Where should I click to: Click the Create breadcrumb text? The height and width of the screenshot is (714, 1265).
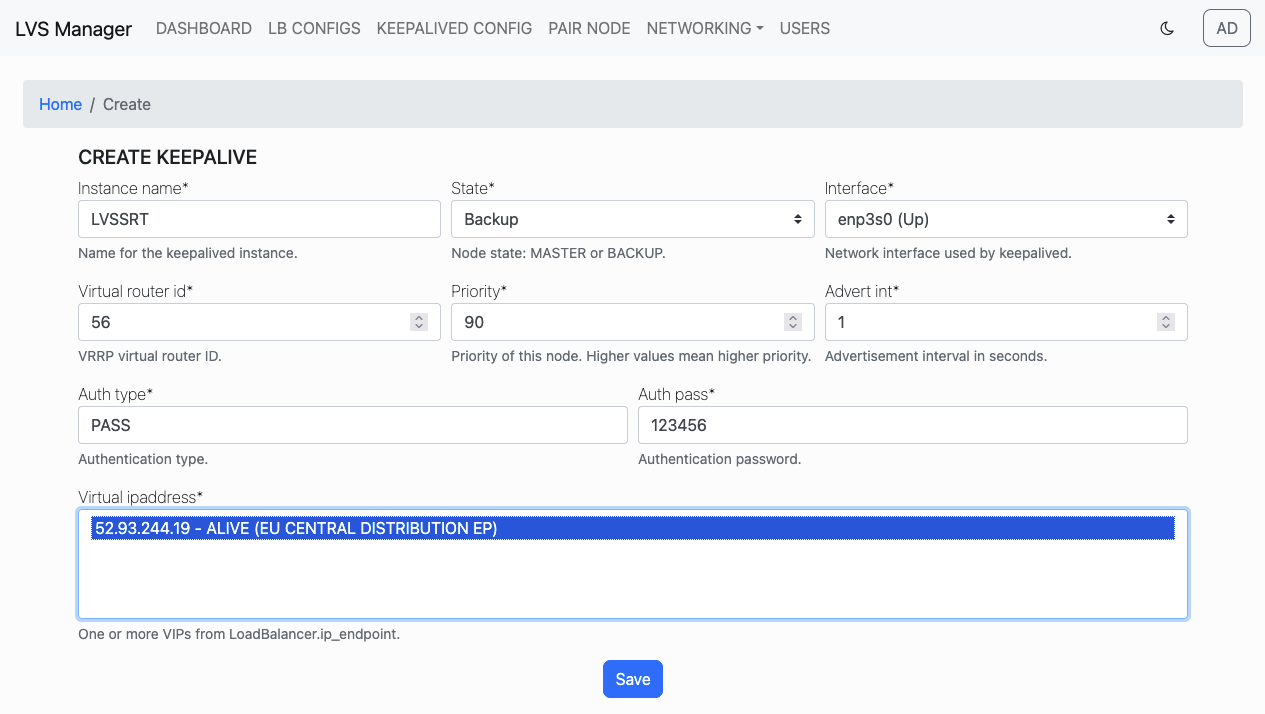127,104
